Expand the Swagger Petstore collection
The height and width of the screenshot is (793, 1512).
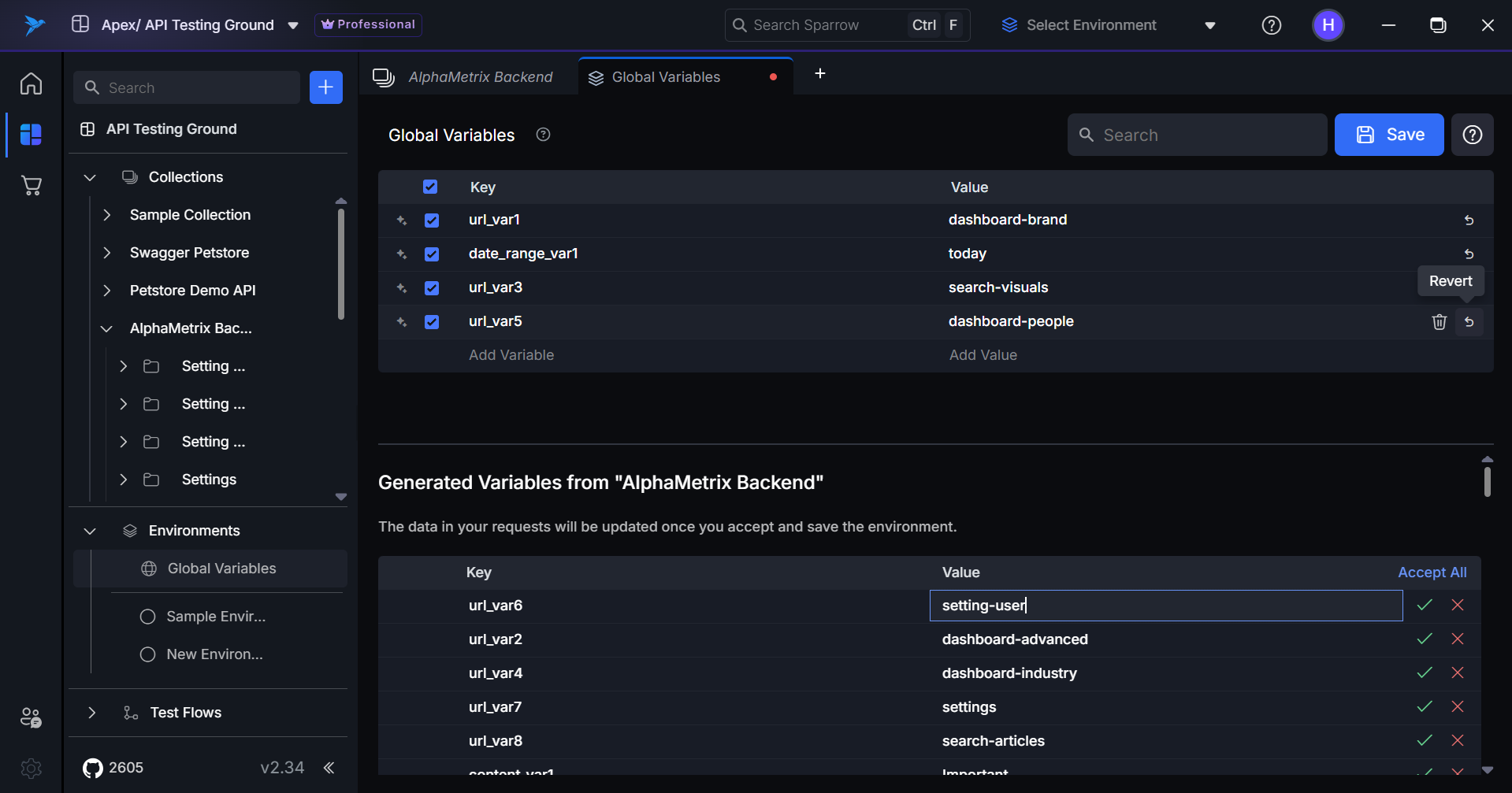click(x=107, y=253)
